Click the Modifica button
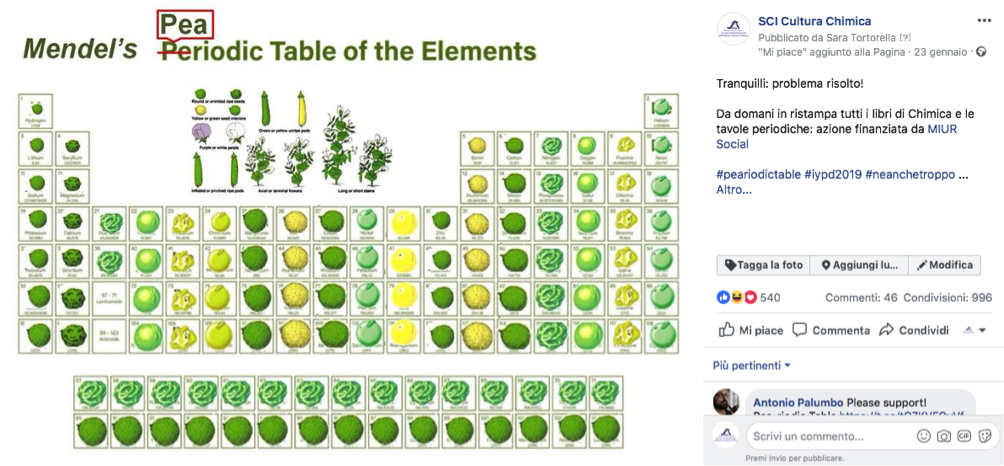Screen dimensions: 1004x466 (x=944, y=265)
